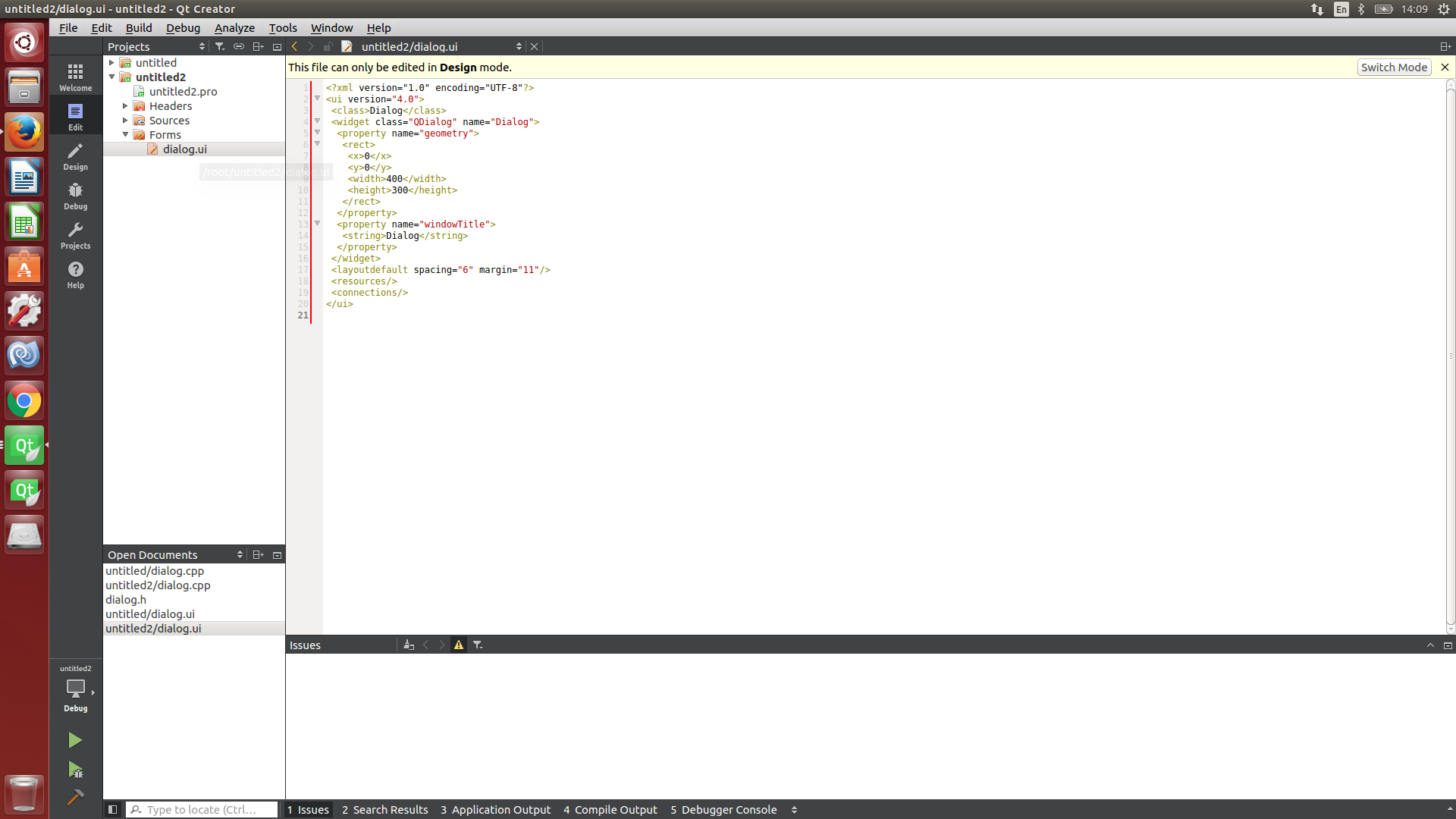Click the Type to locate field

[203, 809]
